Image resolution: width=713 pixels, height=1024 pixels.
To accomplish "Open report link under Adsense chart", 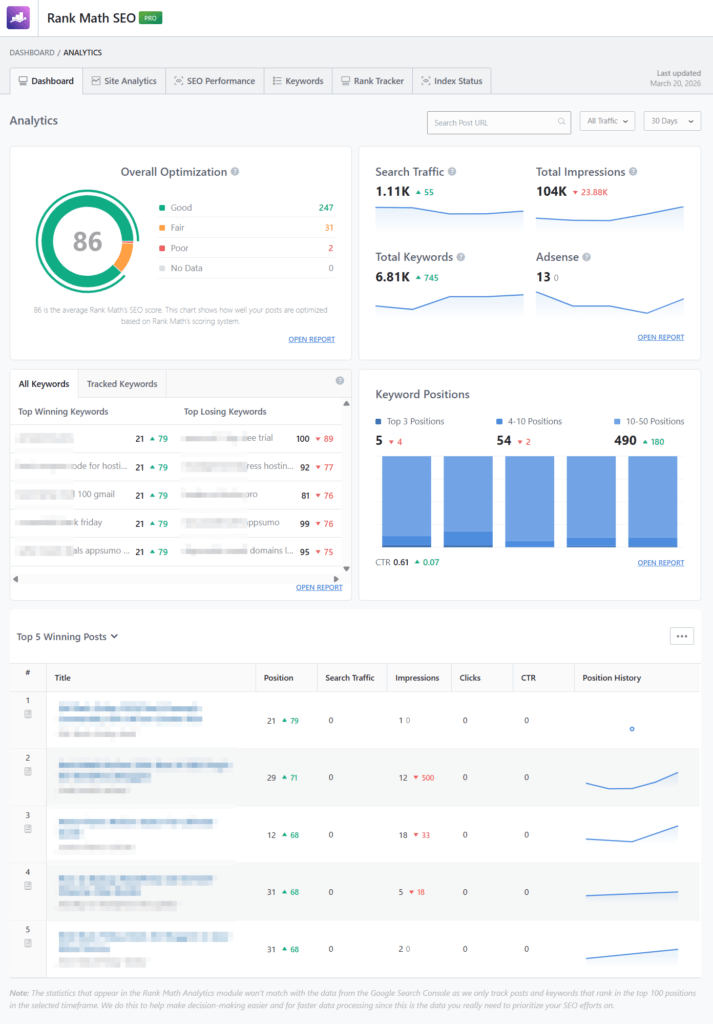I will pos(661,338).
